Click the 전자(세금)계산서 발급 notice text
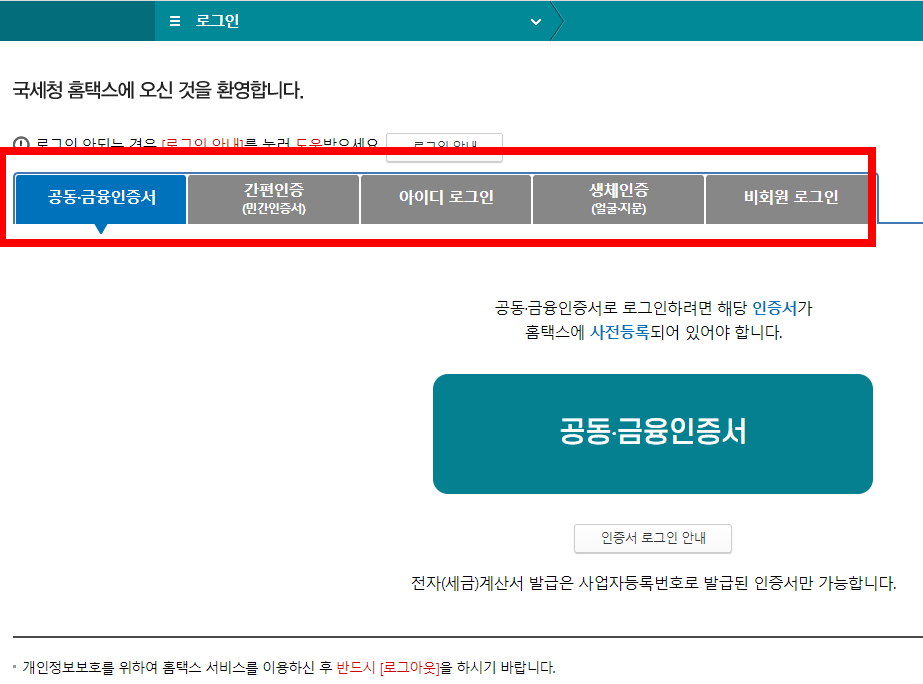Image resolution: width=923 pixels, height=684 pixels. point(653,583)
